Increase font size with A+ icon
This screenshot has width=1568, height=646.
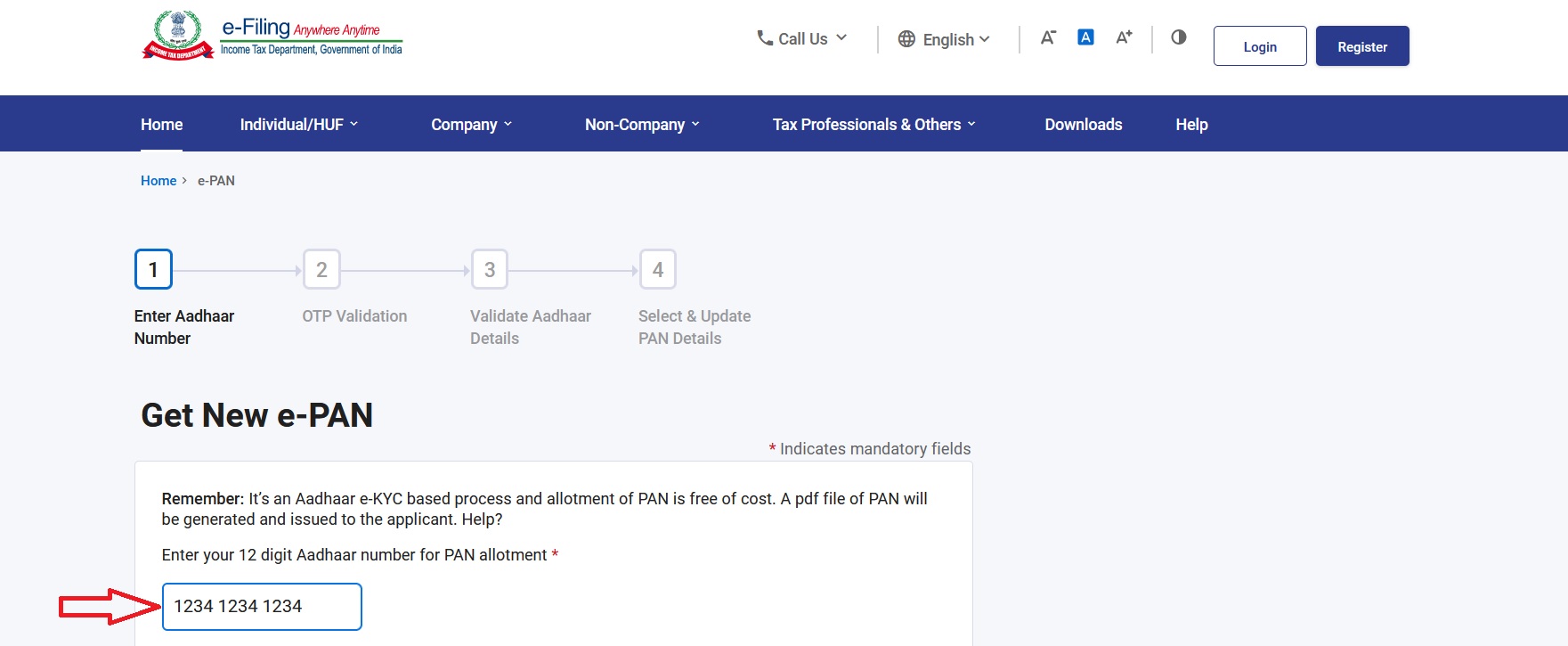[x=1124, y=37]
